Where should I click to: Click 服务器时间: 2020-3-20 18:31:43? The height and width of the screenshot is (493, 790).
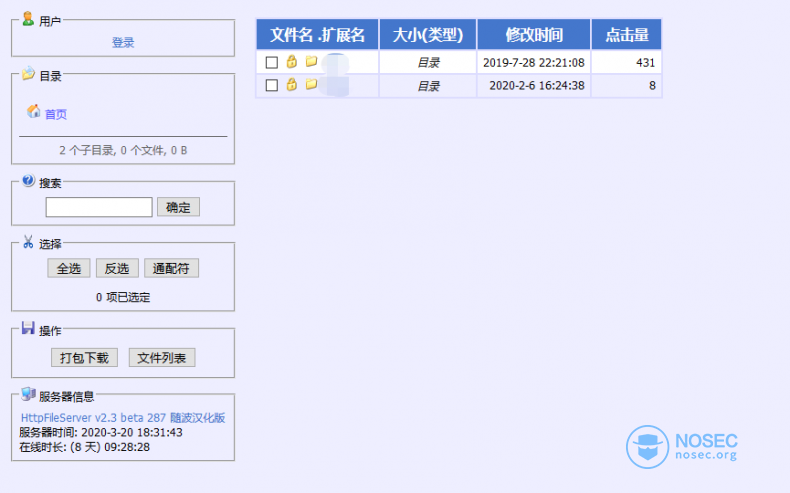tap(101, 433)
